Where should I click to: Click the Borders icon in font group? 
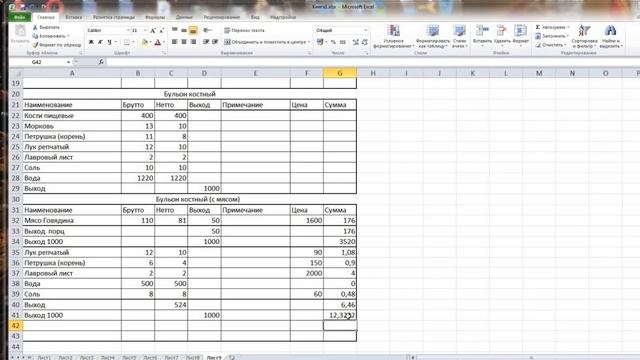[127, 42]
